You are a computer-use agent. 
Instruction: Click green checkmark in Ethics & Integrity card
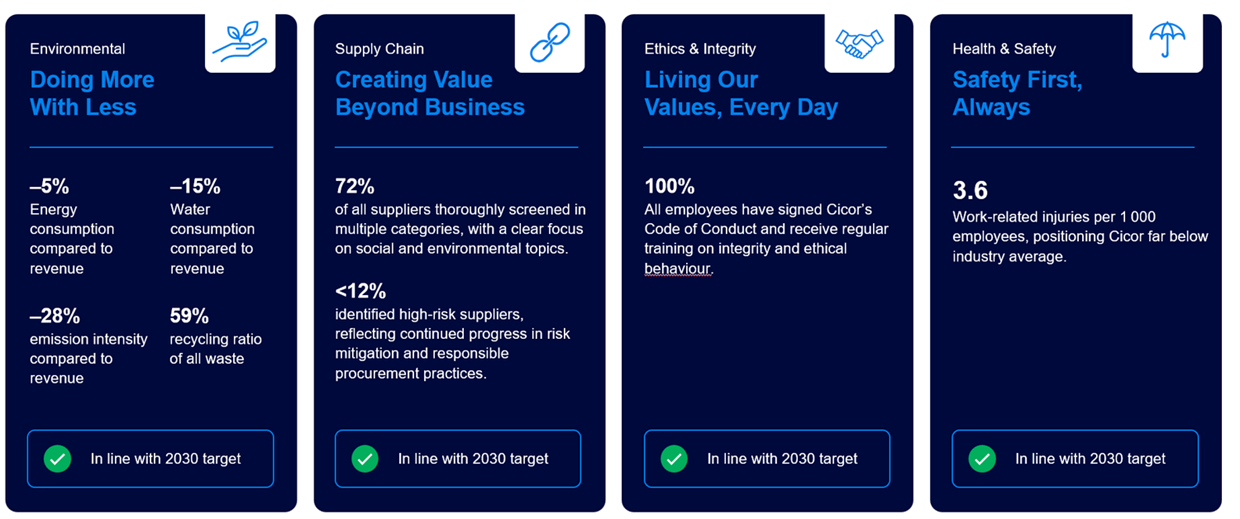point(674,459)
